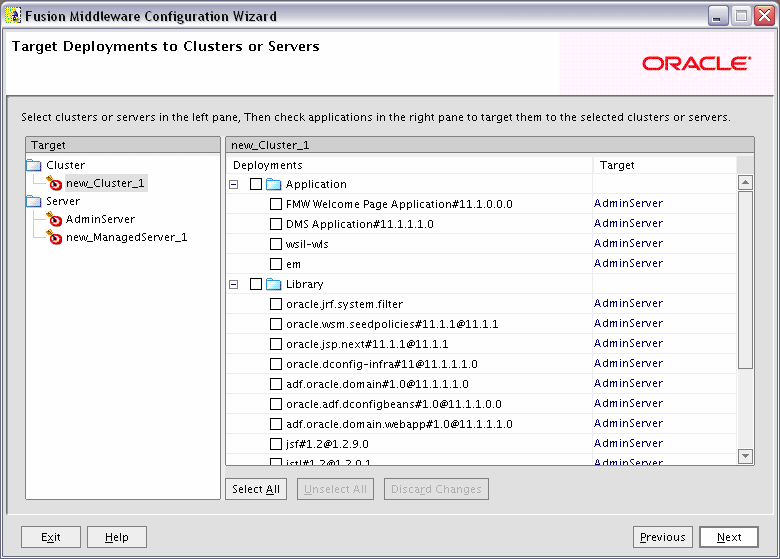The image size is (780, 559).
Task: Check the oracle.jrf.system.filter checkbox
Action: click(x=276, y=304)
